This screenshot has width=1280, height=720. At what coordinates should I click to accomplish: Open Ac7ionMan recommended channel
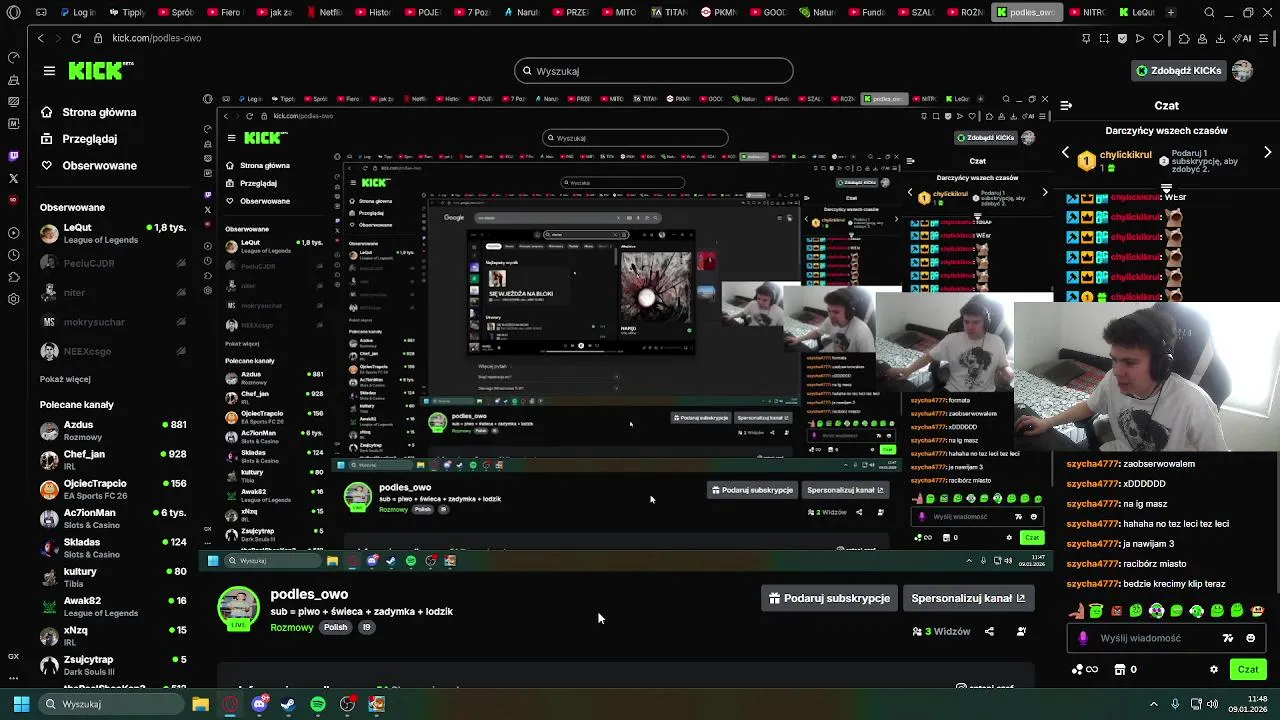click(113, 519)
